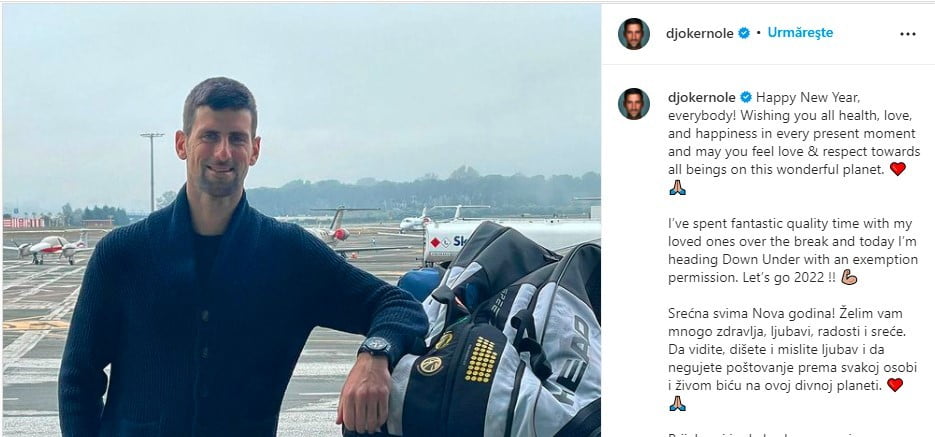The width and height of the screenshot is (935, 437).
Task: Click the airport post photo
Action: tap(300, 220)
